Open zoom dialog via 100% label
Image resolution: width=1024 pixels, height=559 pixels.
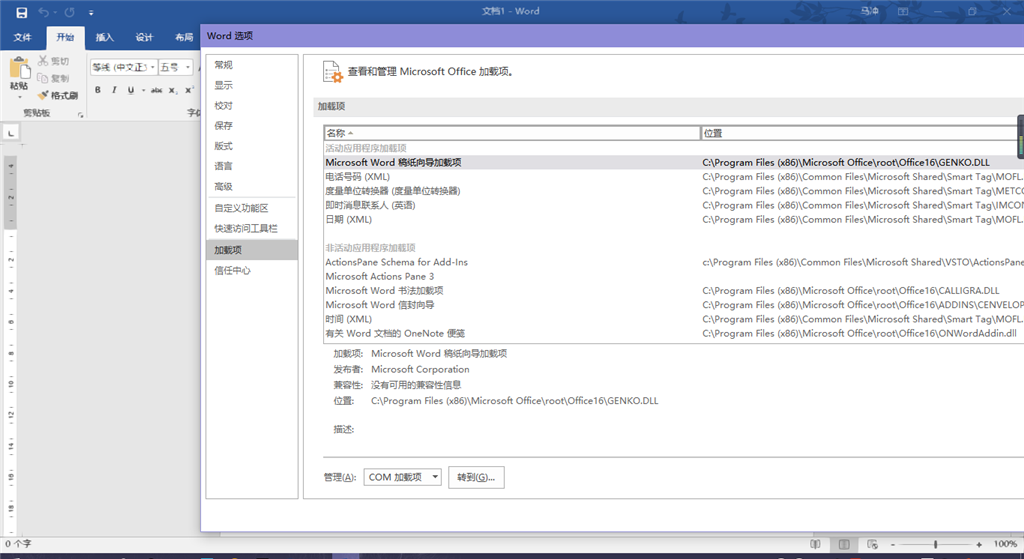point(1006,544)
